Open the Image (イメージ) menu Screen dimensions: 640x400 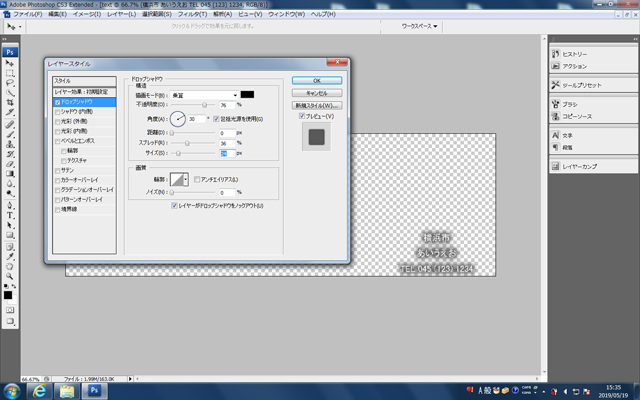86,15
